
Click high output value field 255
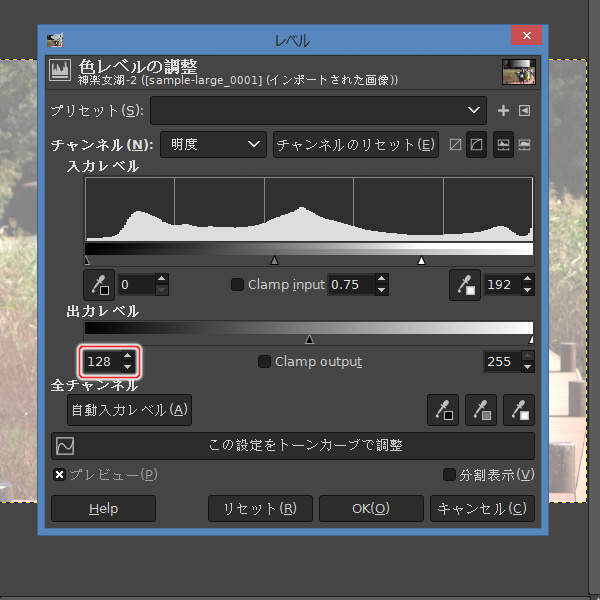[504, 362]
